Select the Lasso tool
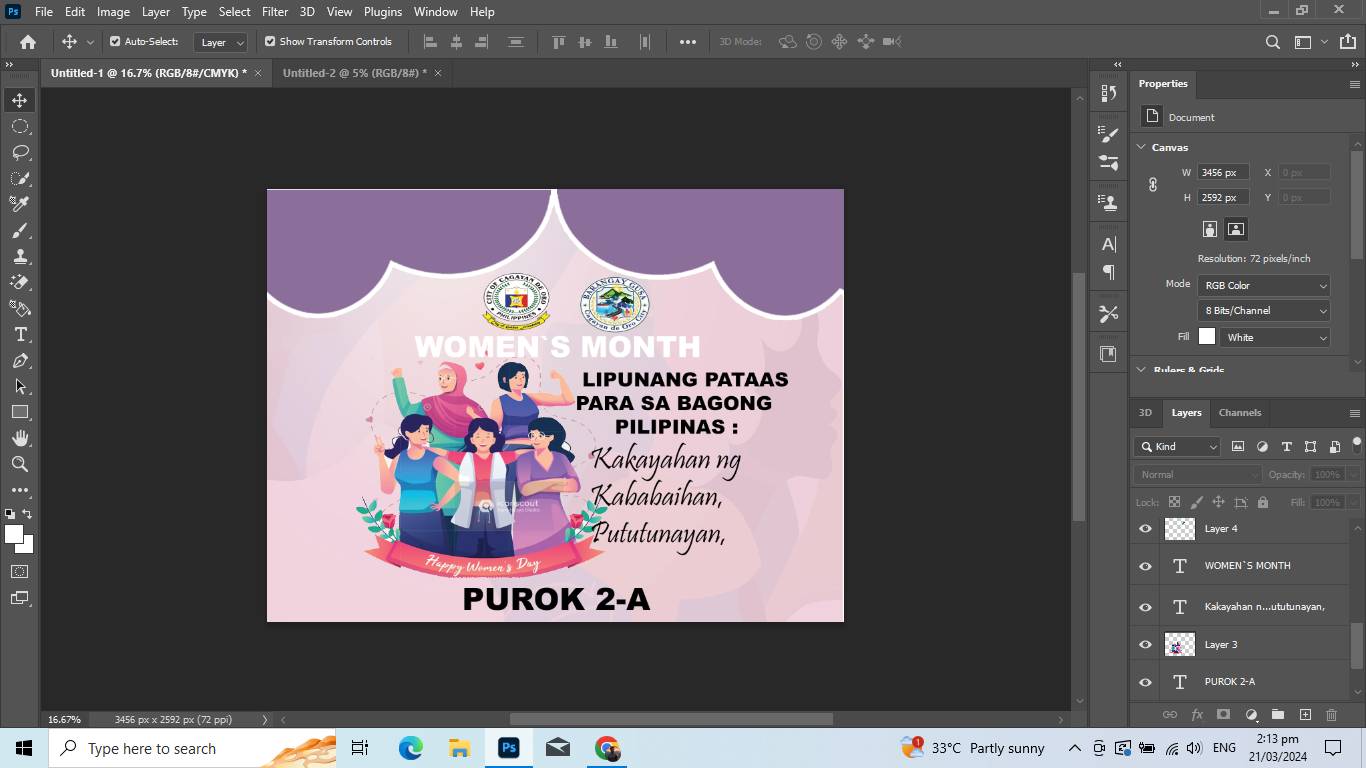This screenshot has height=768, width=1366. [x=20, y=152]
